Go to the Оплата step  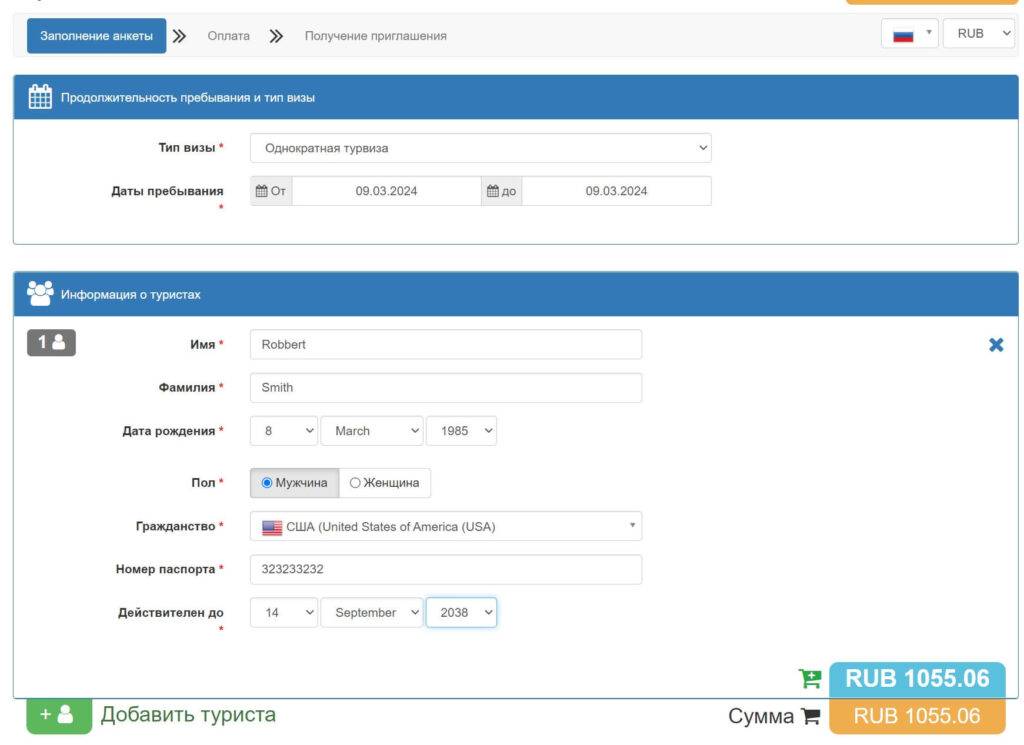click(228, 36)
